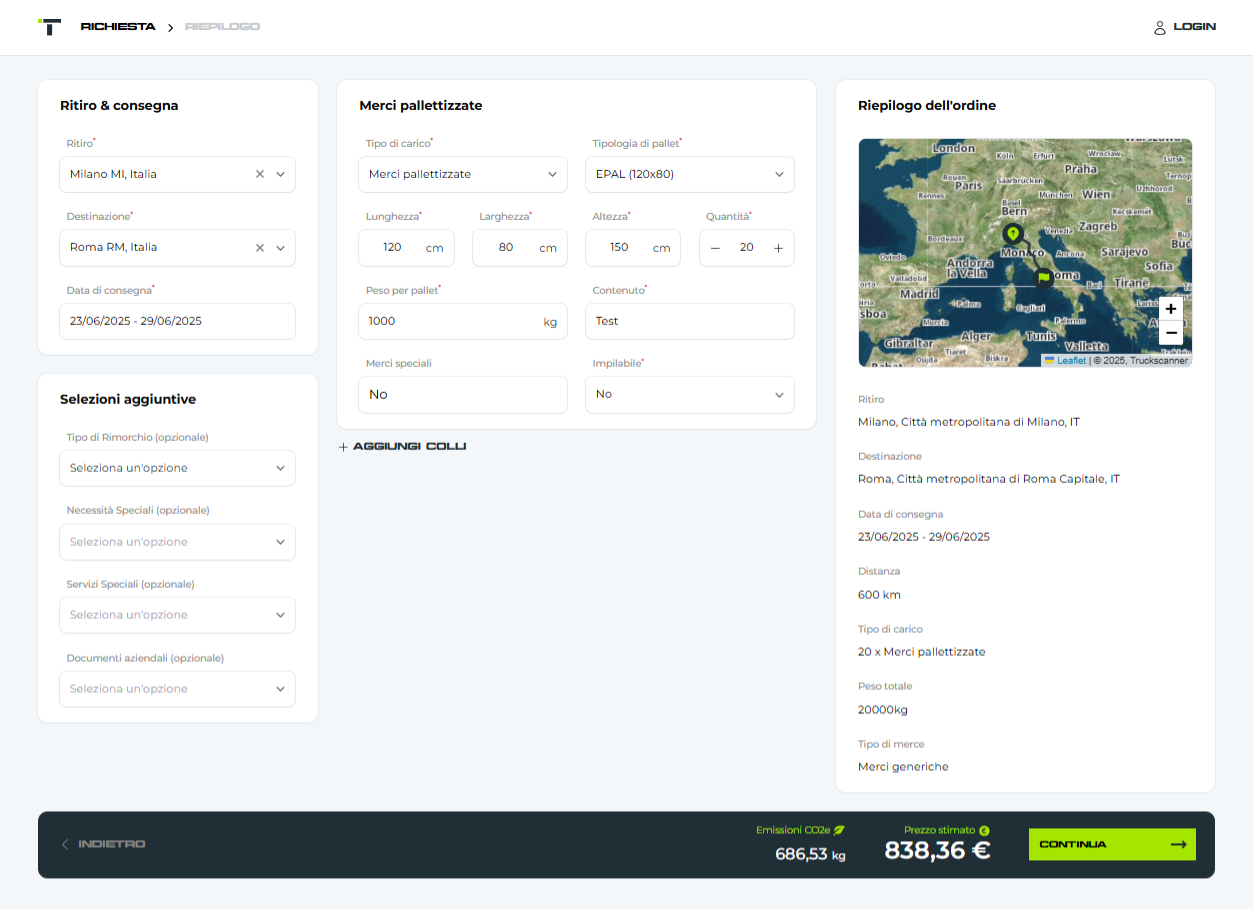Clear the Milano pickup location with X
The width and height of the screenshot is (1253, 909).
(260, 174)
